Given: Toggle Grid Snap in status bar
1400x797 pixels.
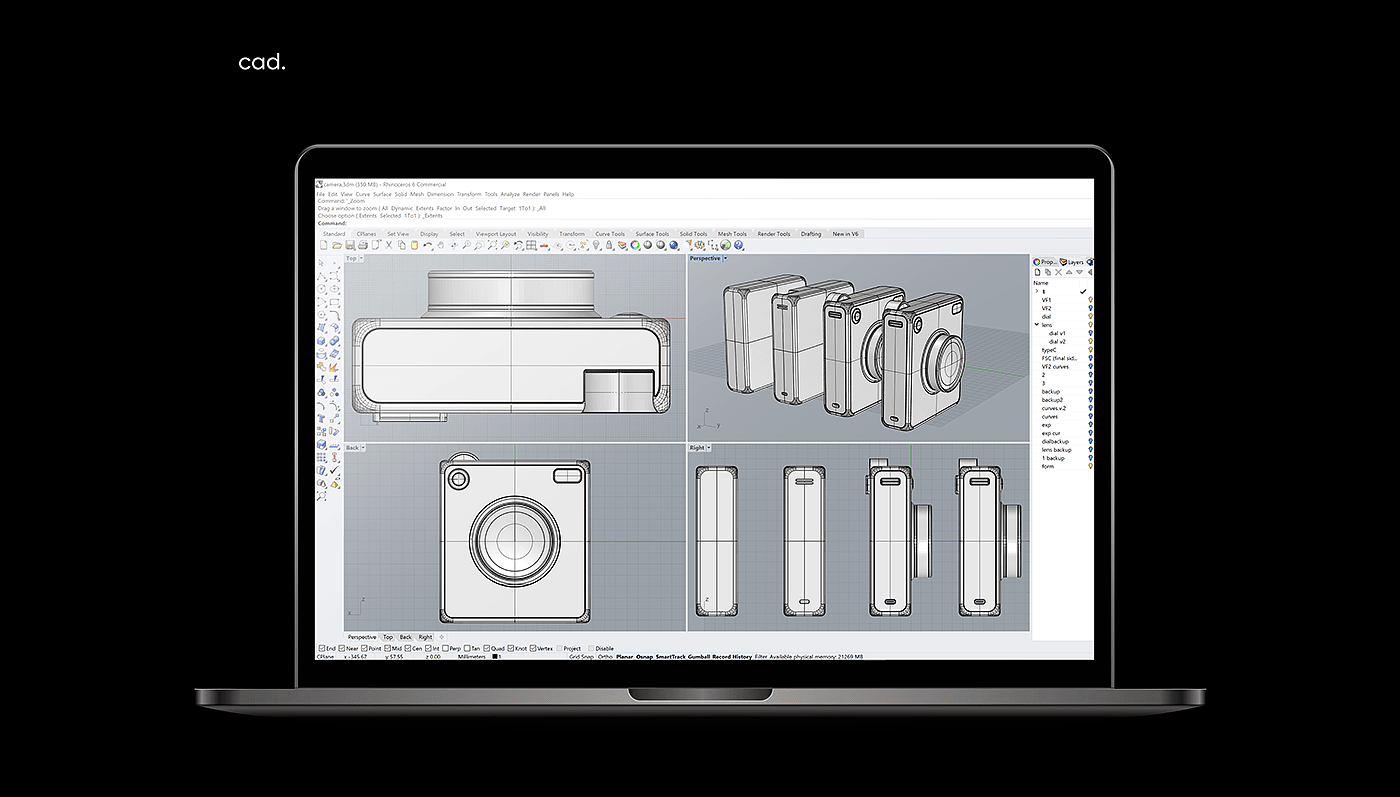Looking at the screenshot, I should click(x=582, y=657).
